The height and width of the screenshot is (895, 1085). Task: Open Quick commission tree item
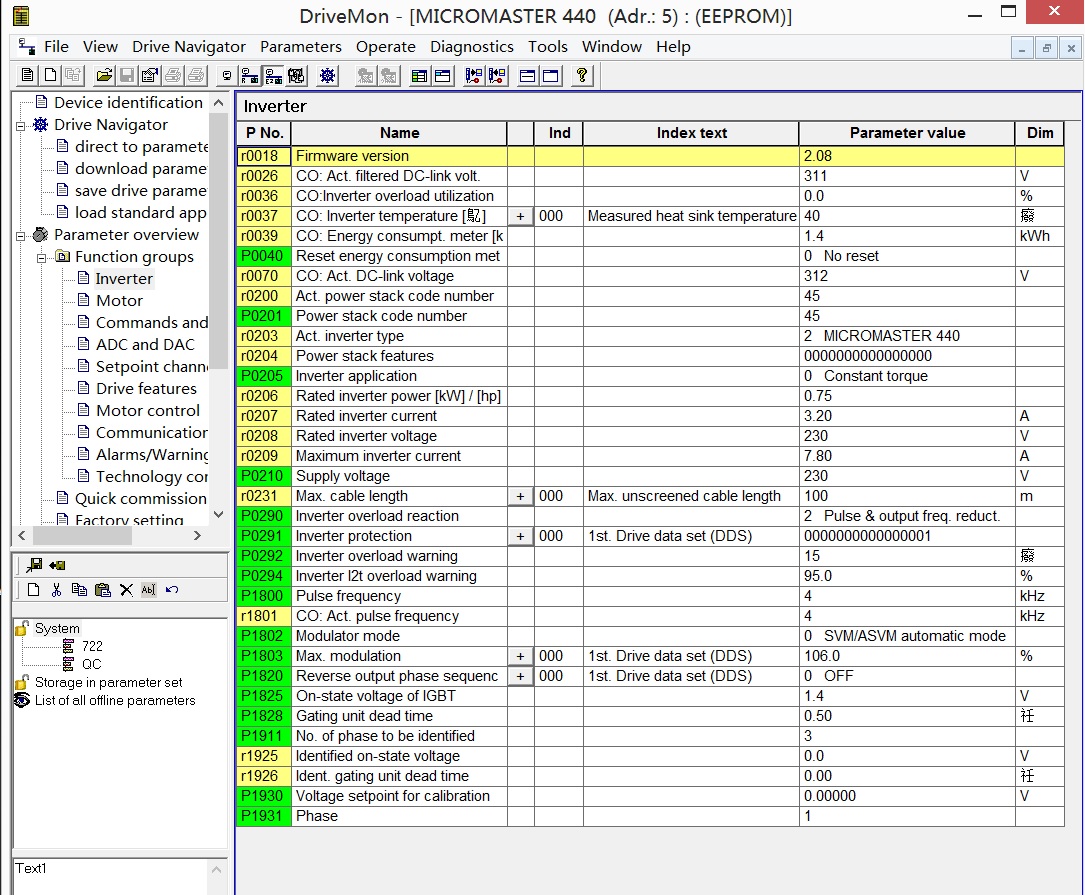point(140,498)
